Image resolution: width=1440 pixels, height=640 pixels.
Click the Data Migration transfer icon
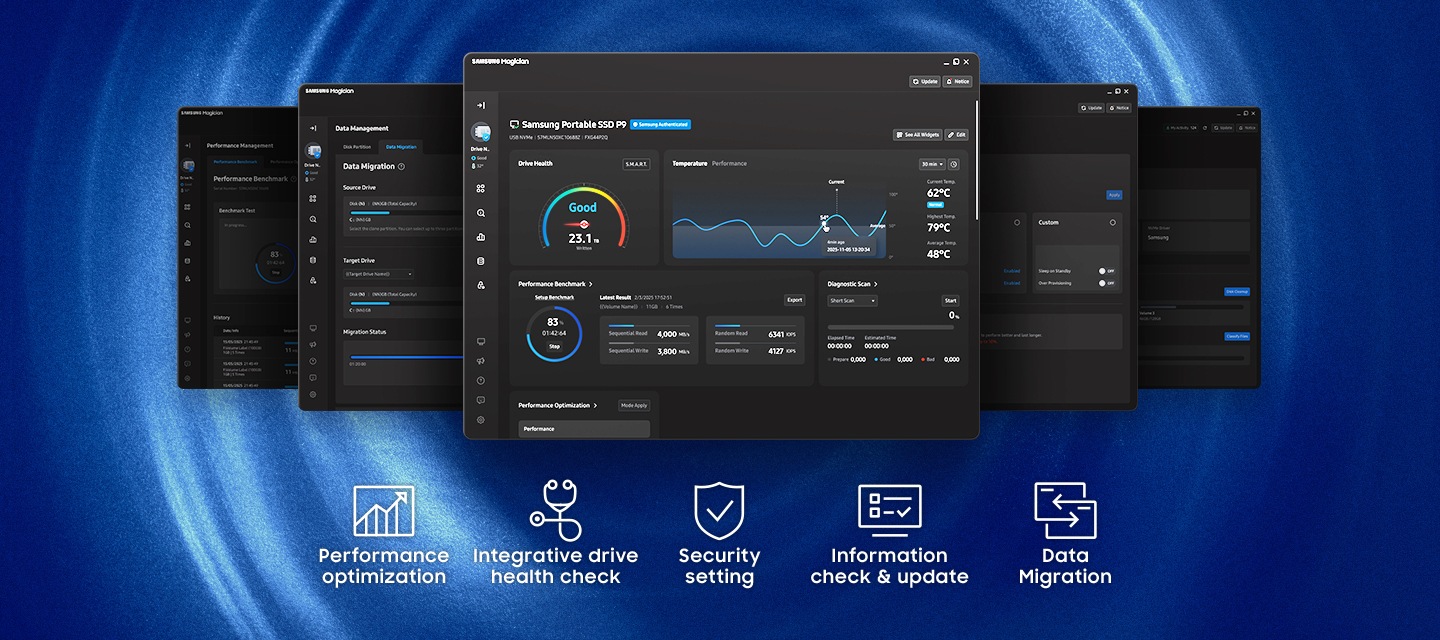coord(1065,511)
